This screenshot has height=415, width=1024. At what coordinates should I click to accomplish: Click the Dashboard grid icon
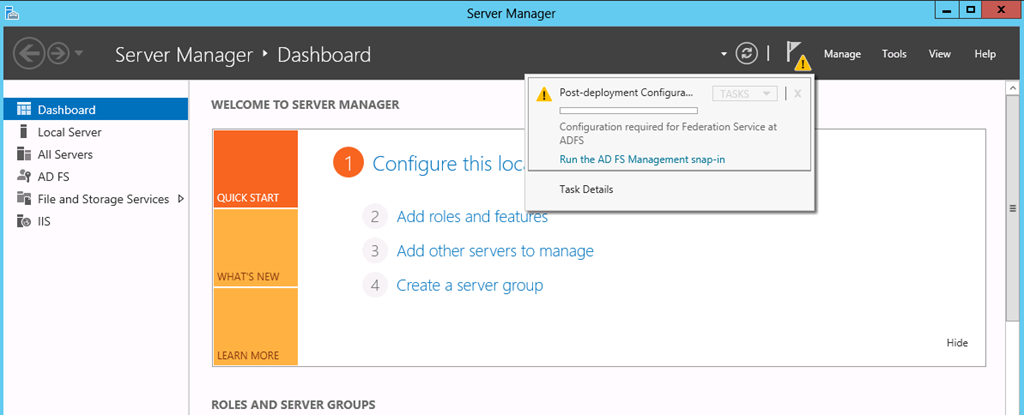[x=24, y=110]
